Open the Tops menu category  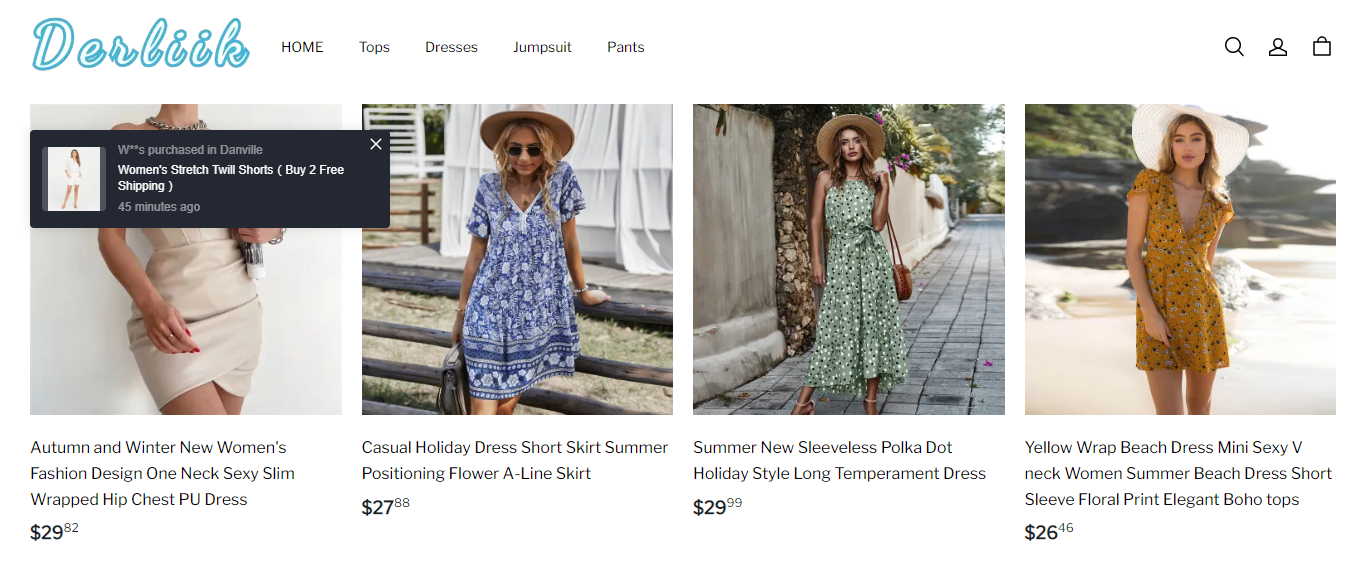tap(374, 47)
